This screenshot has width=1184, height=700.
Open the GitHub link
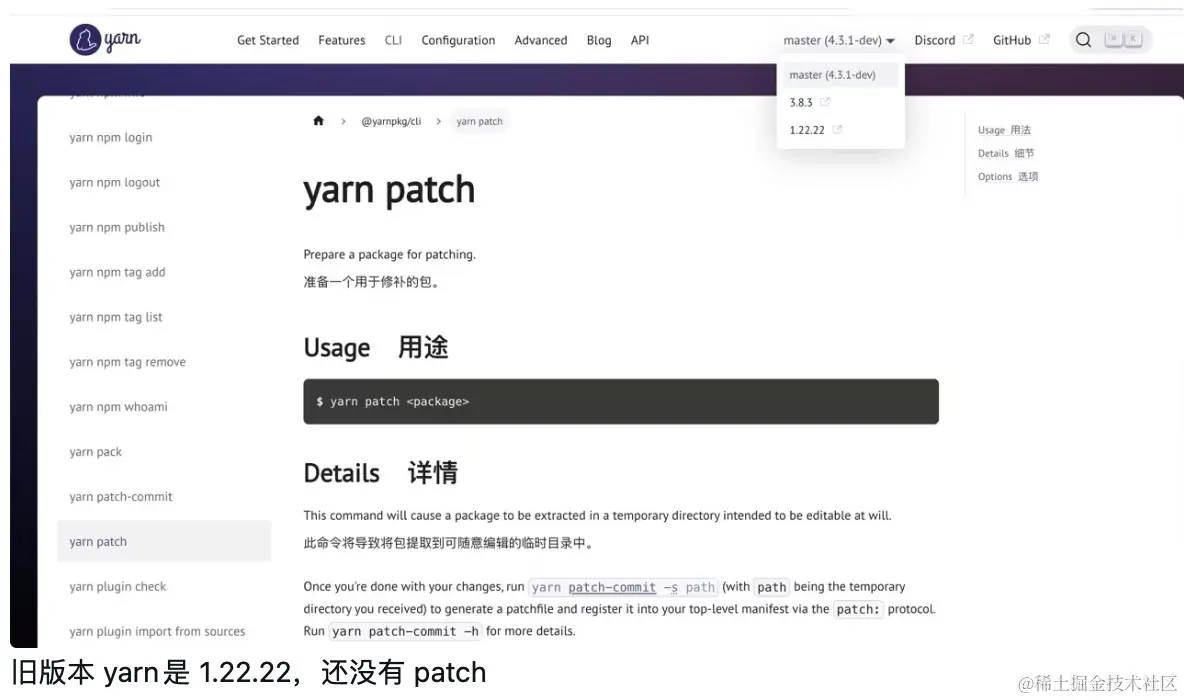click(1012, 40)
